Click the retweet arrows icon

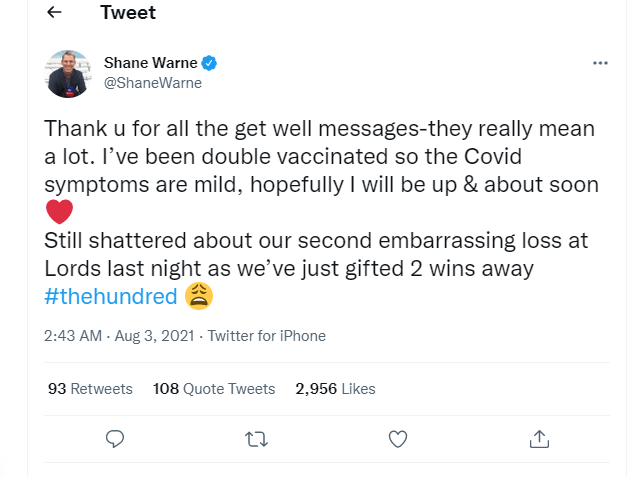[257, 438]
